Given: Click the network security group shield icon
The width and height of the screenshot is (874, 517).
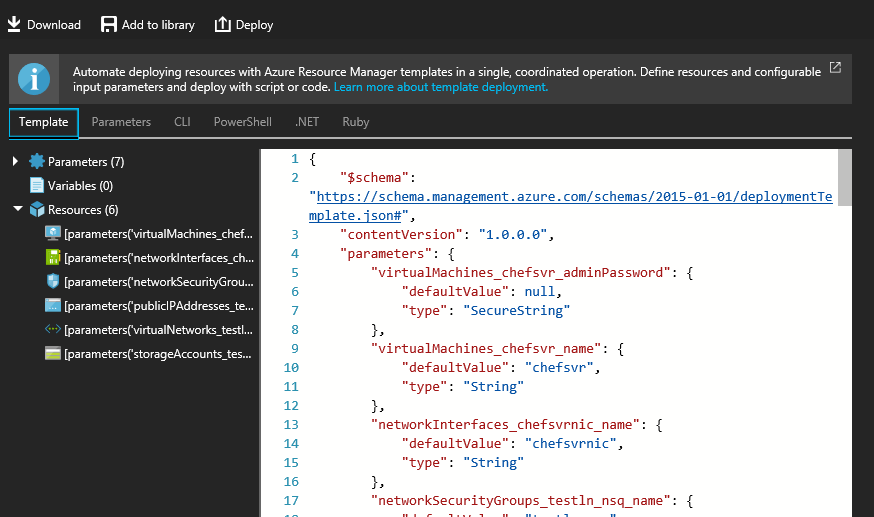Looking at the screenshot, I should (52, 281).
